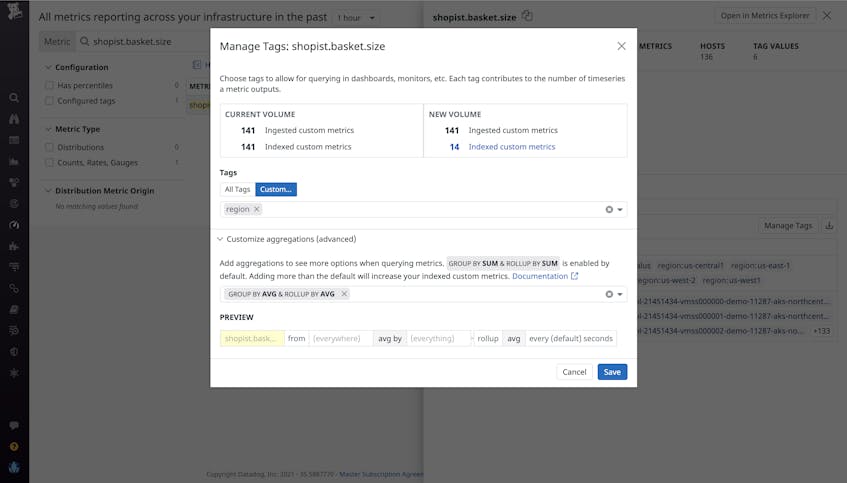Image resolution: width=847 pixels, height=483 pixels.
Task: Click inside the aggregations input field
Action: [x=424, y=294]
